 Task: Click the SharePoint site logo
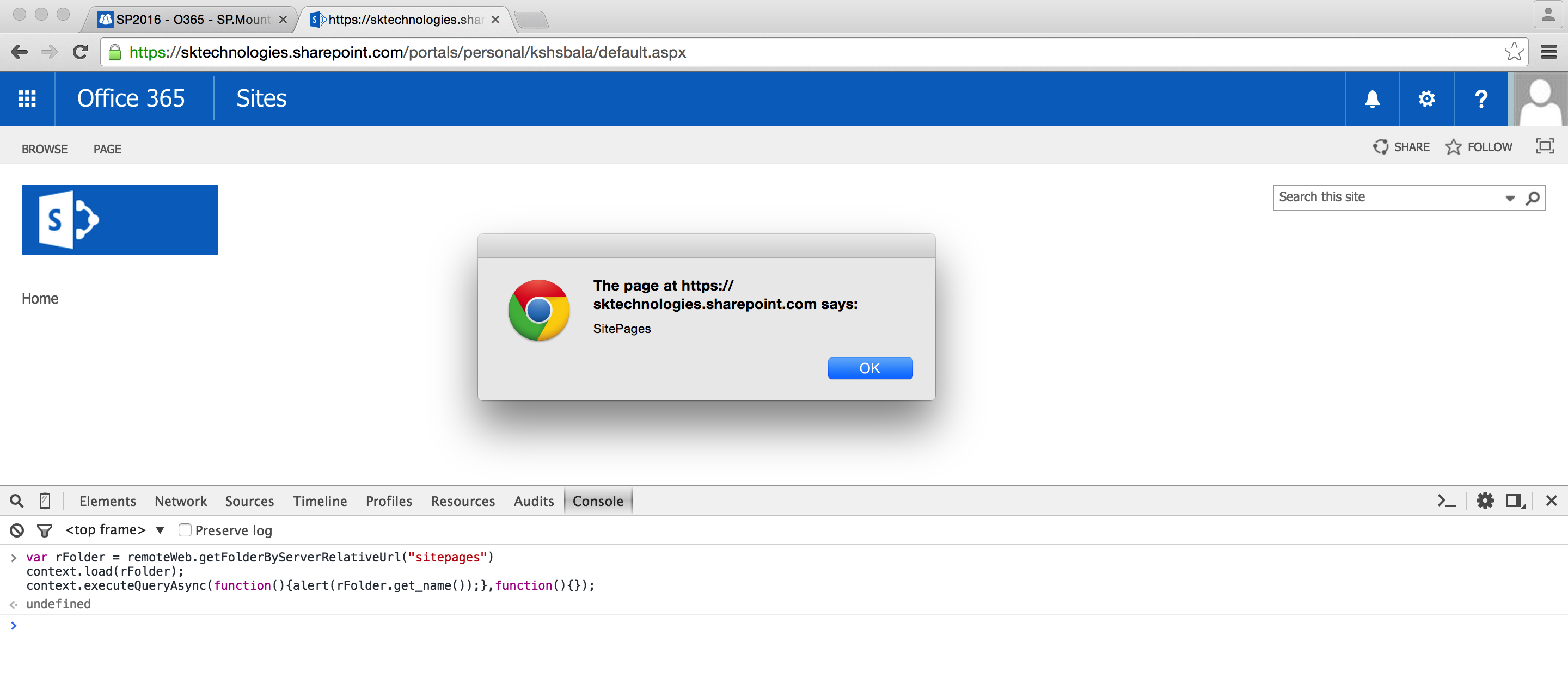[x=119, y=220]
